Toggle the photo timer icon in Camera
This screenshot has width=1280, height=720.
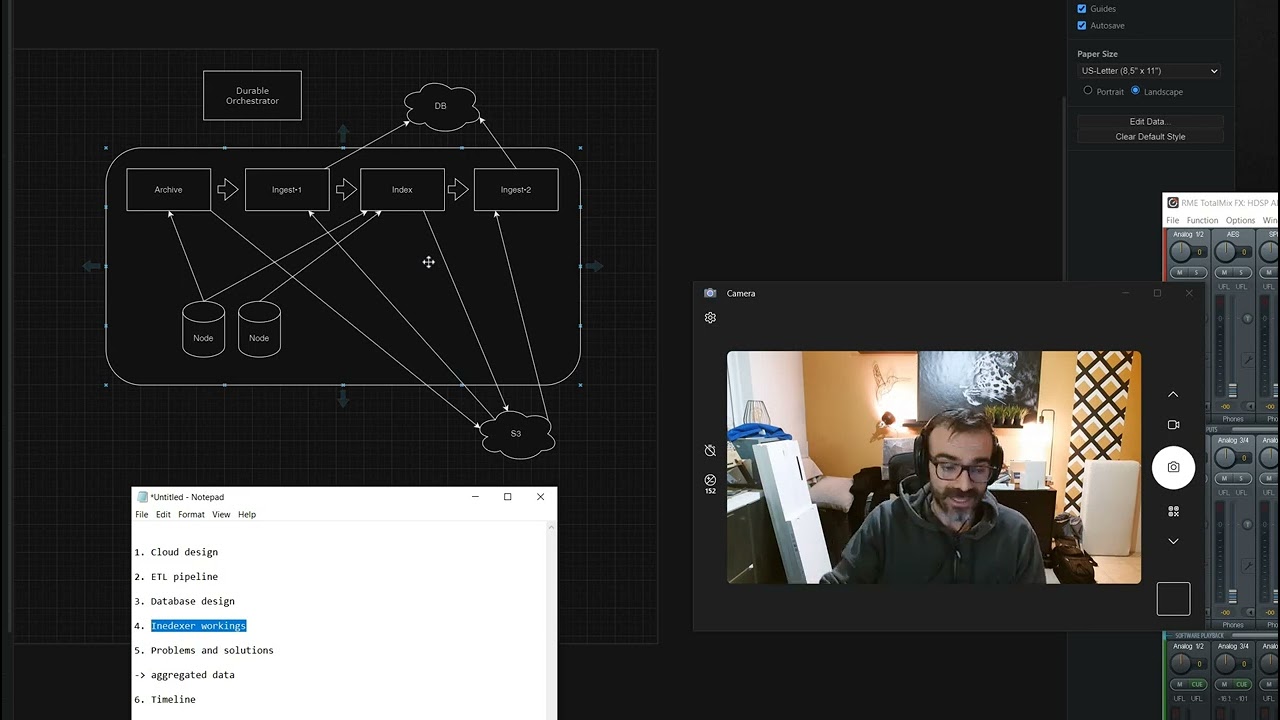pyautogui.click(x=710, y=451)
